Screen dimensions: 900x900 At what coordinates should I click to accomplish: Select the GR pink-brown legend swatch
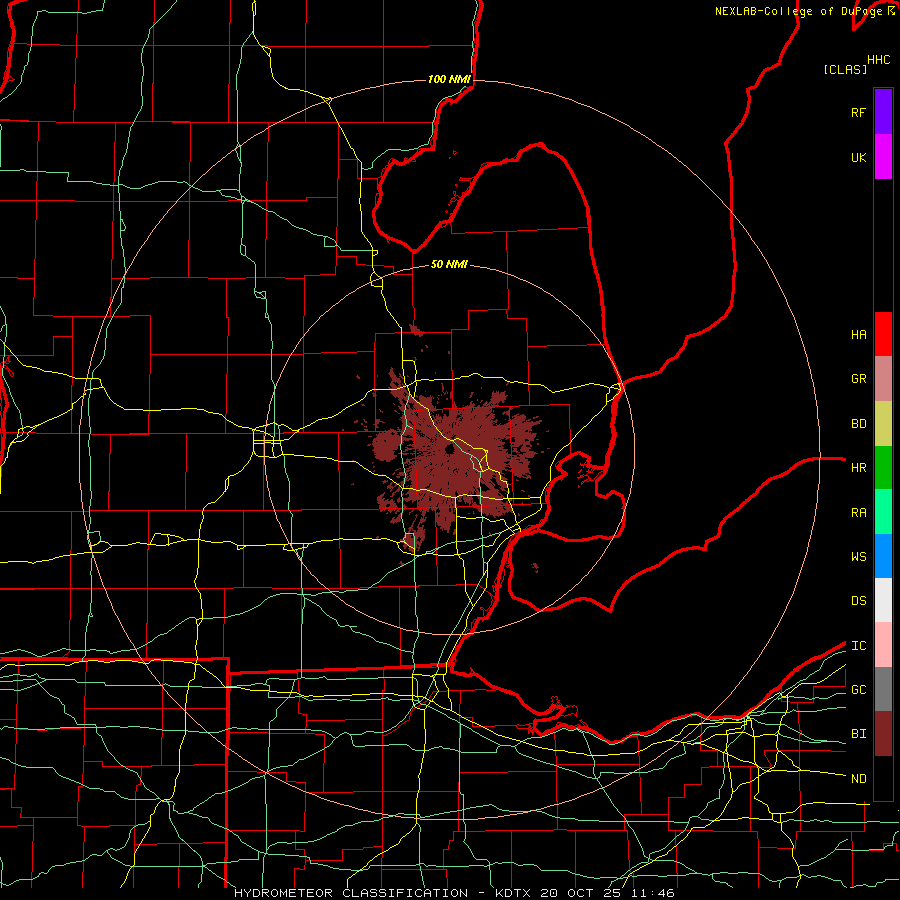click(x=883, y=379)
